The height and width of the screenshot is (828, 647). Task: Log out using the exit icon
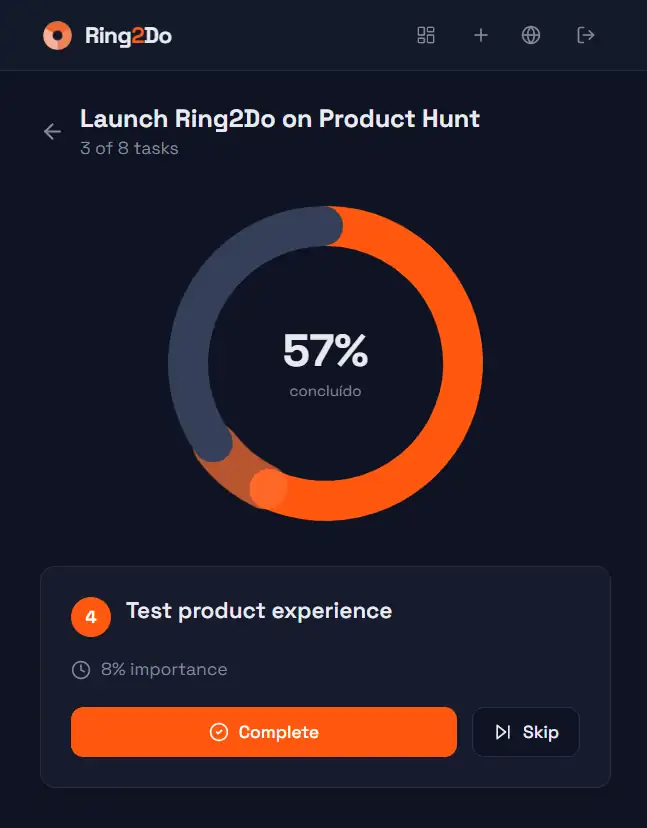586,35
